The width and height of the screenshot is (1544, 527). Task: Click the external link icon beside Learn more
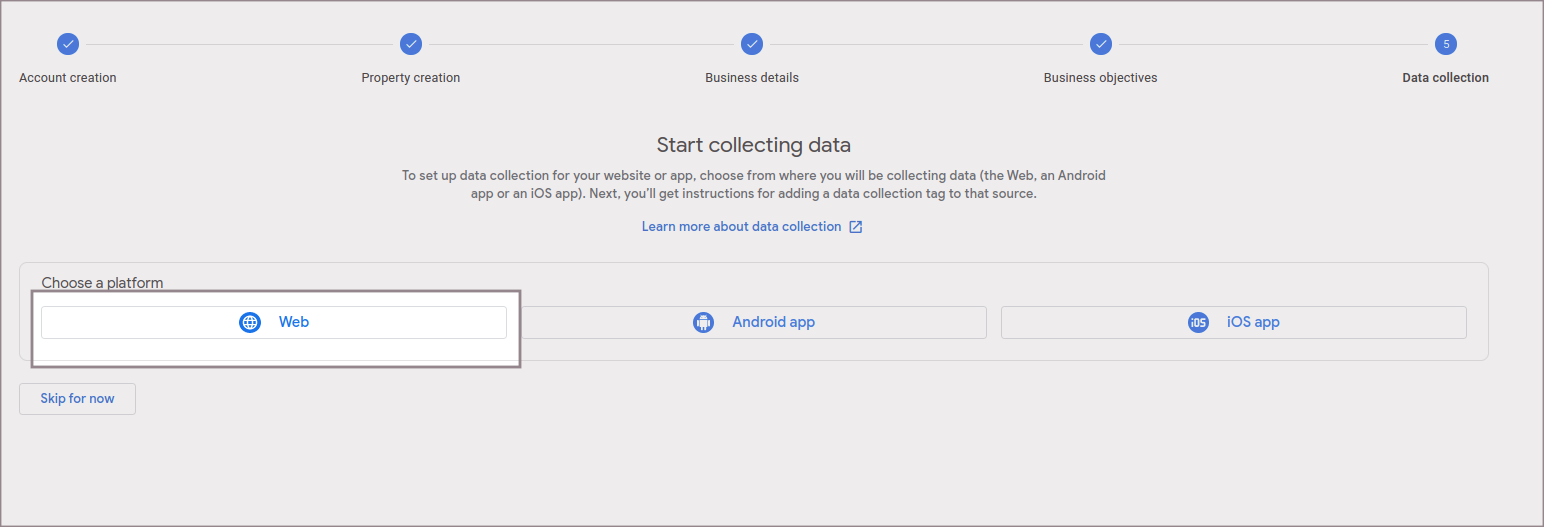(856, 227)
